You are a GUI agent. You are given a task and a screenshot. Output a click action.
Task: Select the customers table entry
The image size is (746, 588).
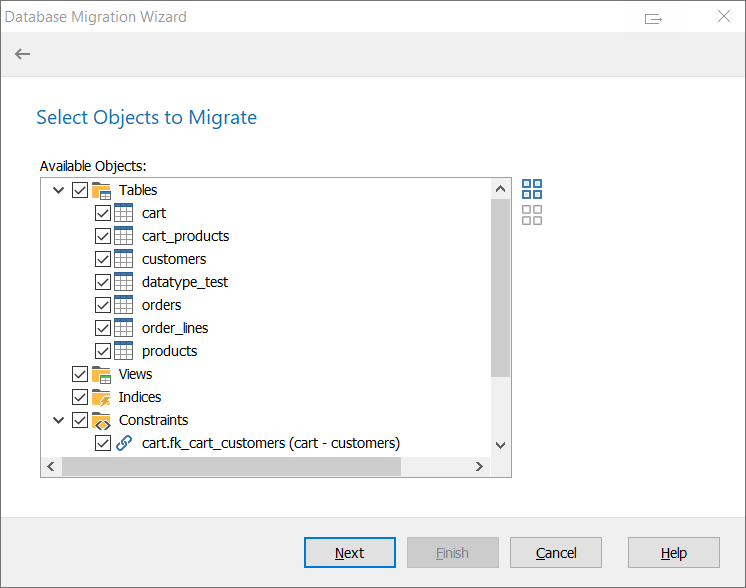click(x=173, y=259)
